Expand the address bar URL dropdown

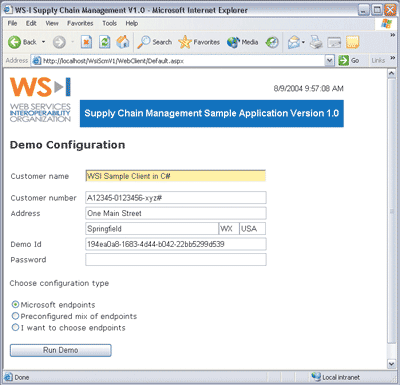pyautogui.click(x=329, y=61)
